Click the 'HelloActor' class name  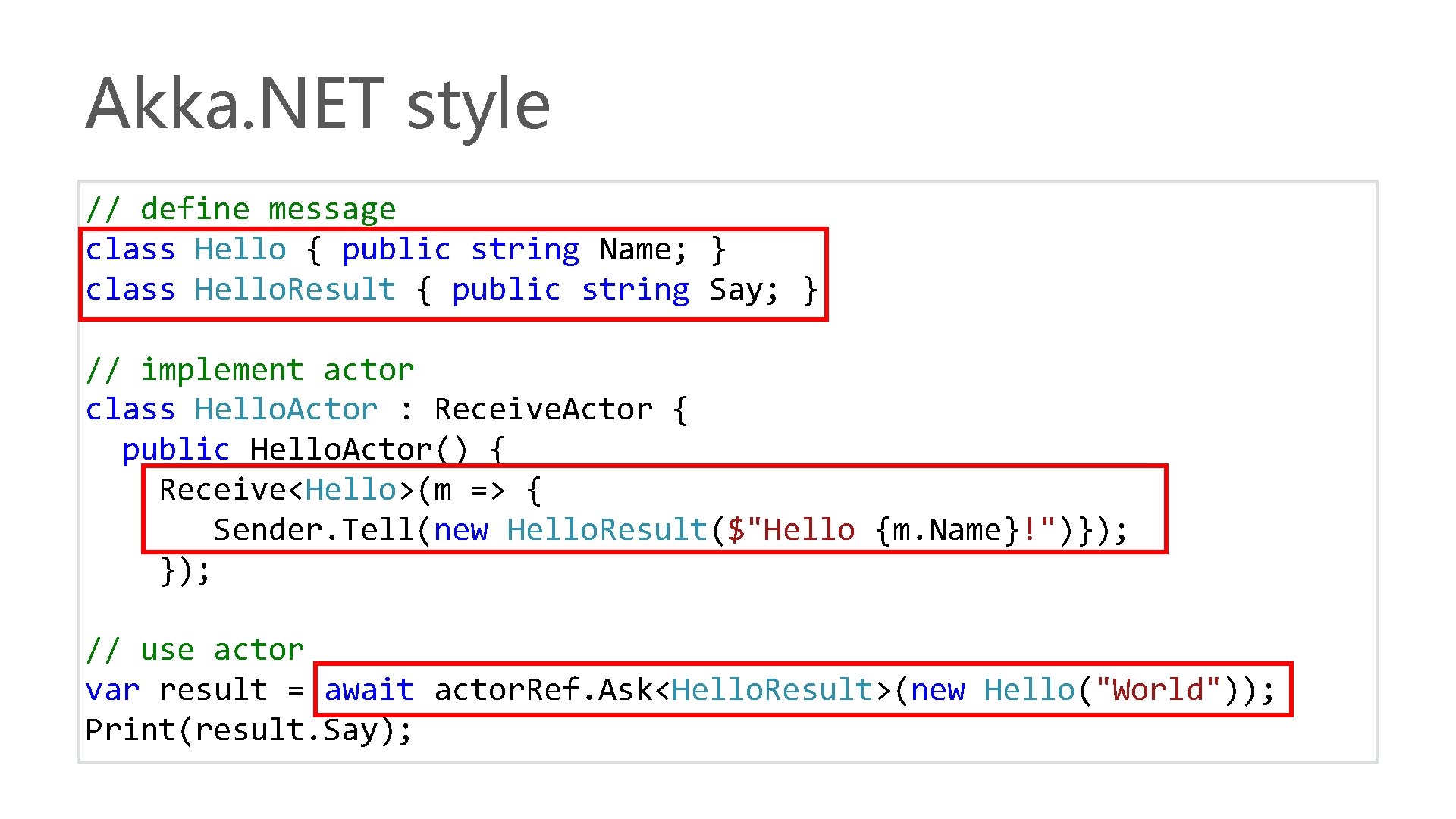coord(286,409)
